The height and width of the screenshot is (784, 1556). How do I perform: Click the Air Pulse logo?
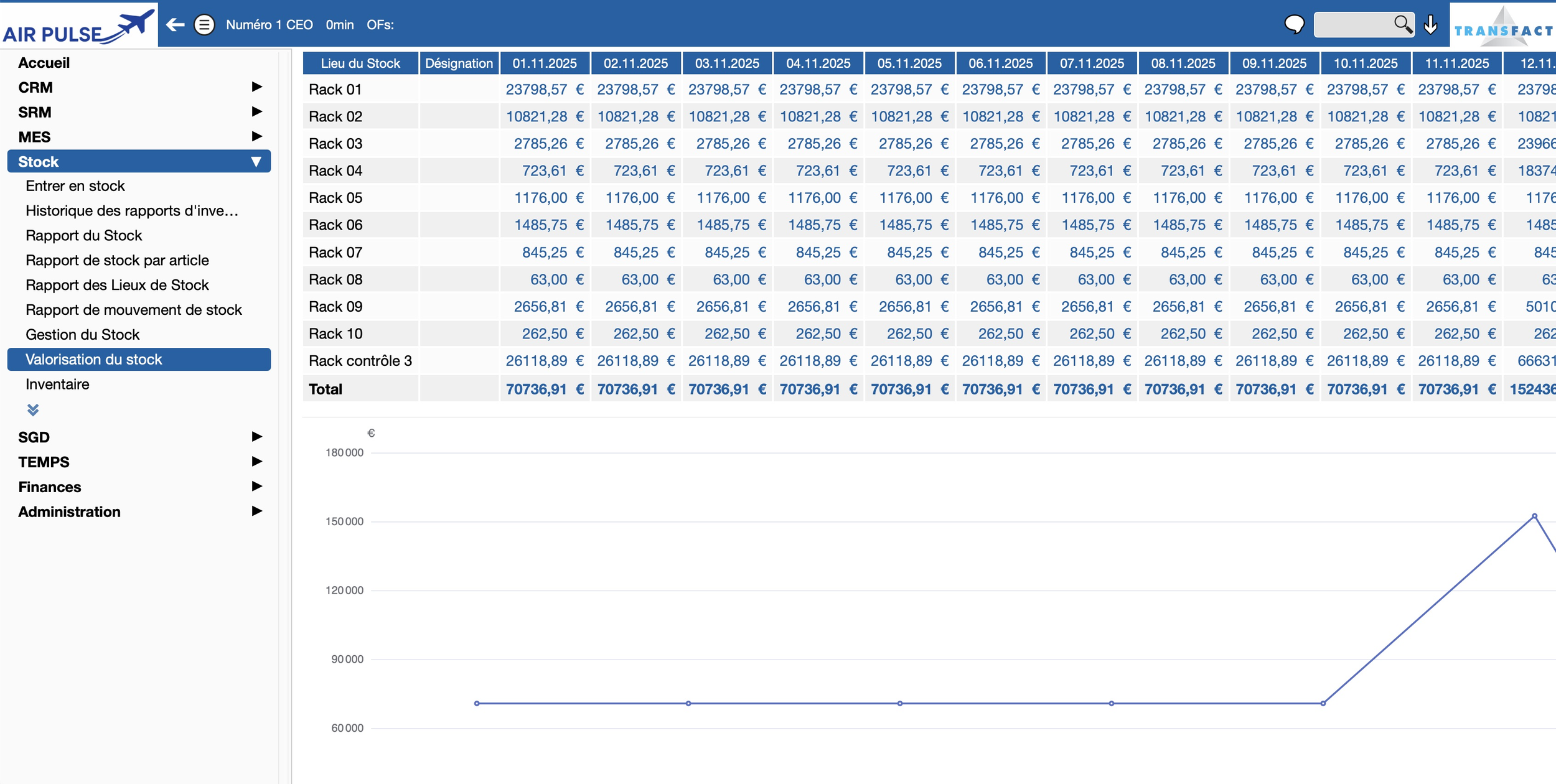point(78,26)
